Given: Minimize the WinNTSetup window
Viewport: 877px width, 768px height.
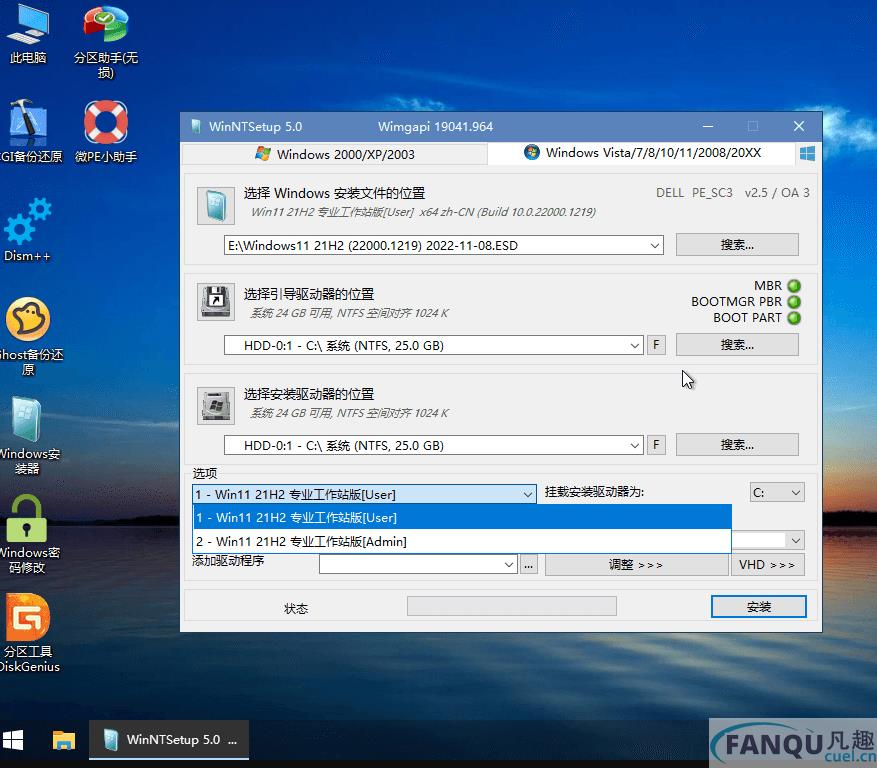Looking at the screenshot, I should coord(708,126).
